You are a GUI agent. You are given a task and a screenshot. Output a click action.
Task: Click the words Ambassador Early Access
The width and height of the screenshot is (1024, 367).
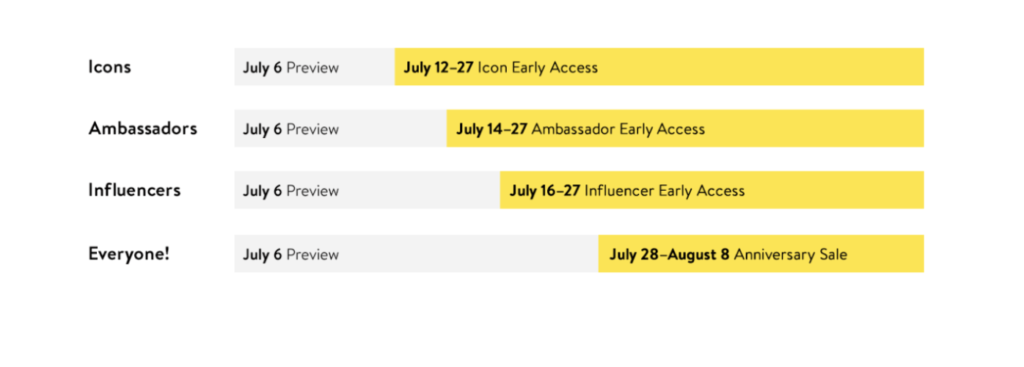point(618,129)
